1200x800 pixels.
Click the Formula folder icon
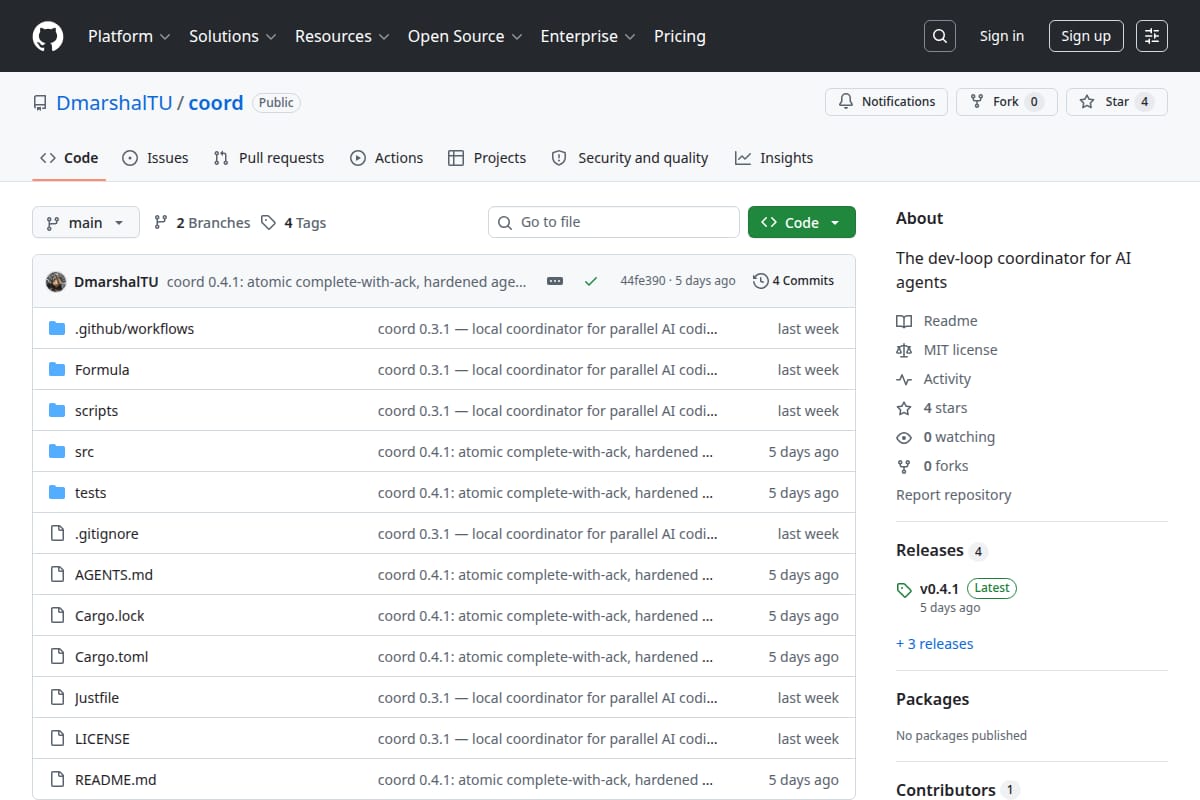(57, 370)
